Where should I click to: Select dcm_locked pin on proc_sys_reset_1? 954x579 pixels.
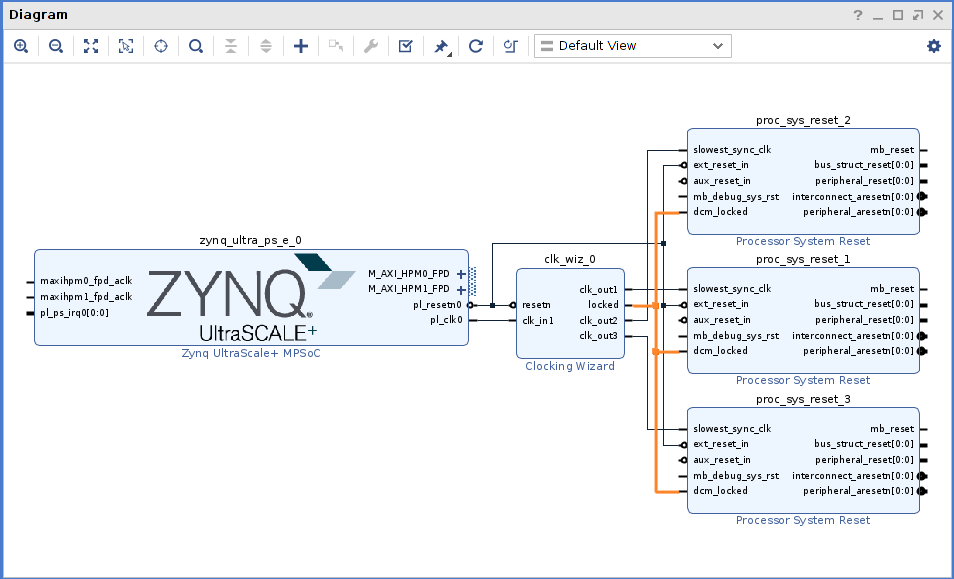[720, 351]
